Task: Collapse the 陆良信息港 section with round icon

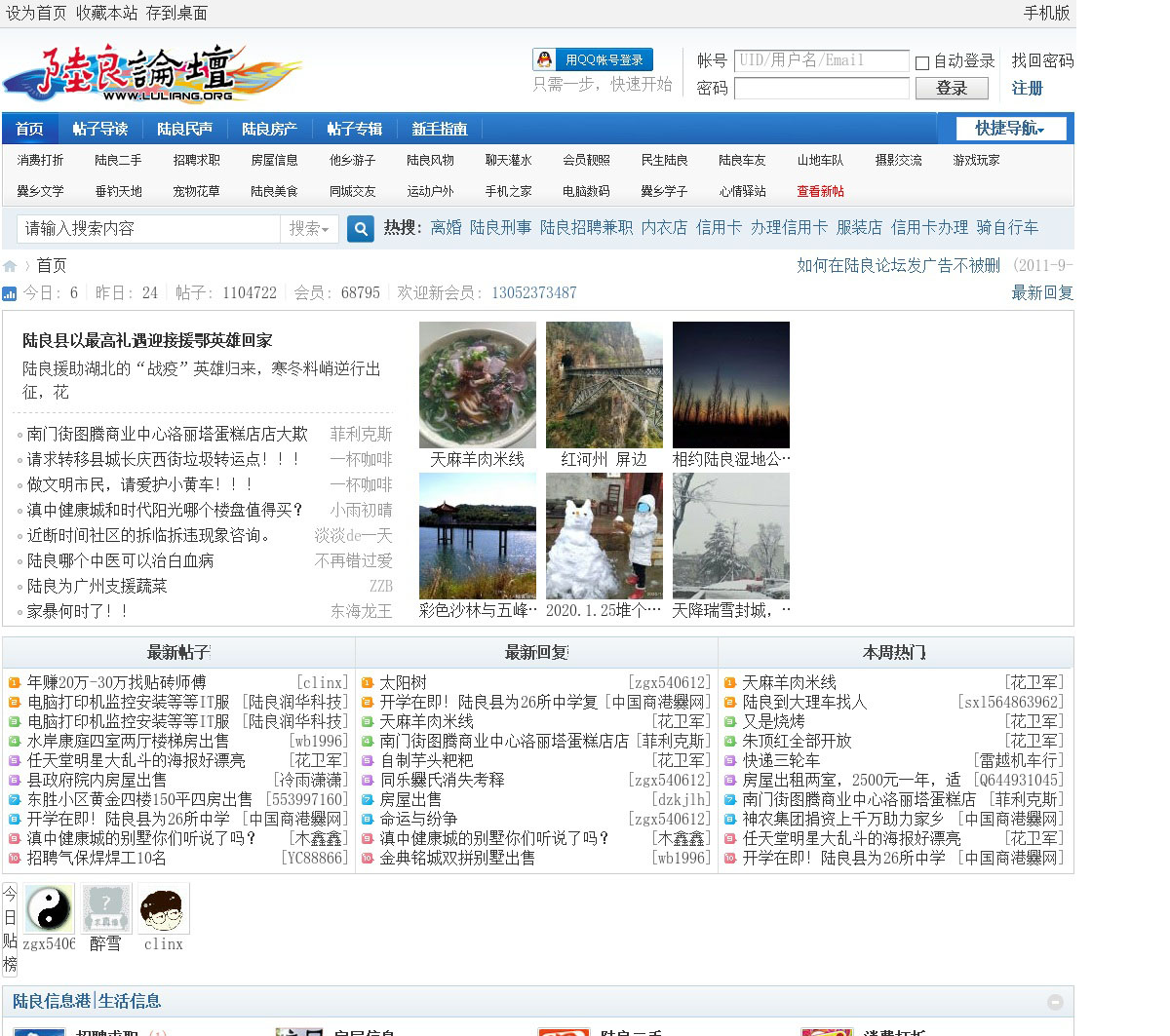Action: point(1055,1002)
